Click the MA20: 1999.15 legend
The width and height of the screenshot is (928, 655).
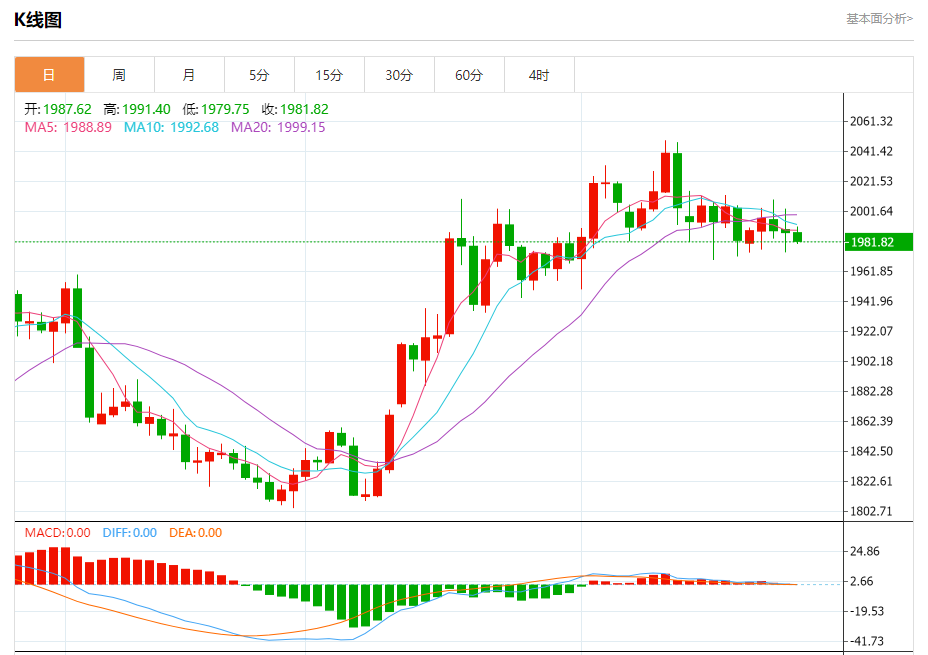pyautogui.click(x=278, y=127)
